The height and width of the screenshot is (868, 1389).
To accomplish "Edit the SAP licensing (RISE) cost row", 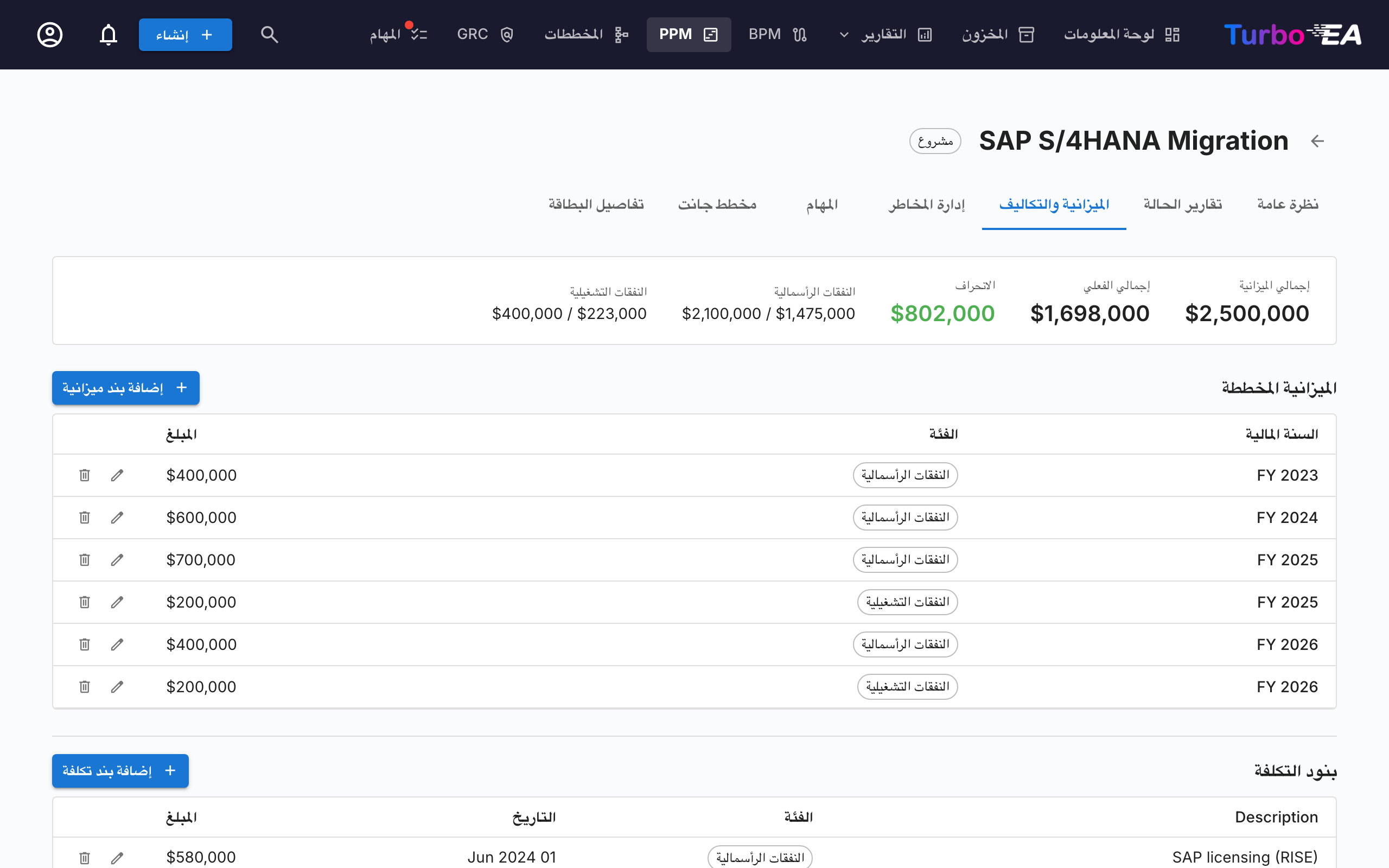I will 117,858.
